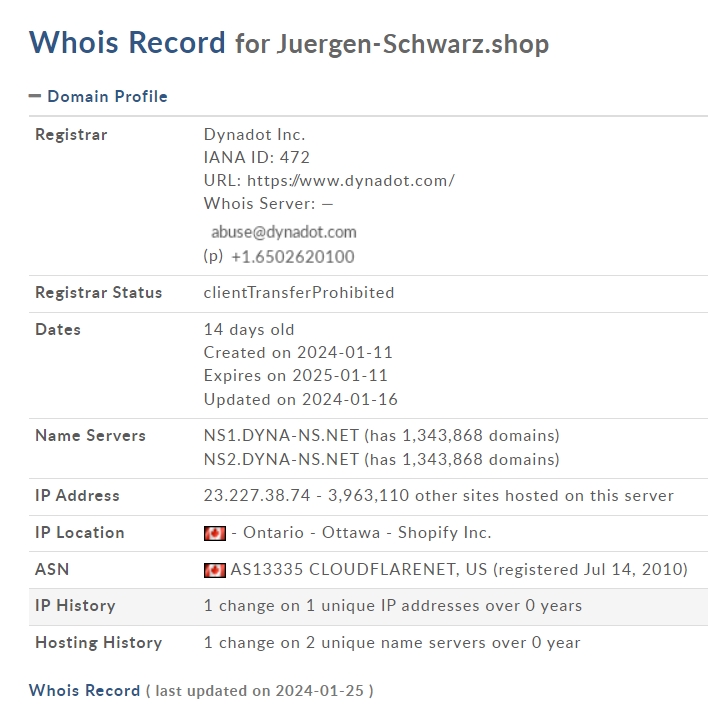Select Created on 2024-01-11 date
The height and width of the screenshot is (710, 708).
pyautogui.click(x=298, y=352)
